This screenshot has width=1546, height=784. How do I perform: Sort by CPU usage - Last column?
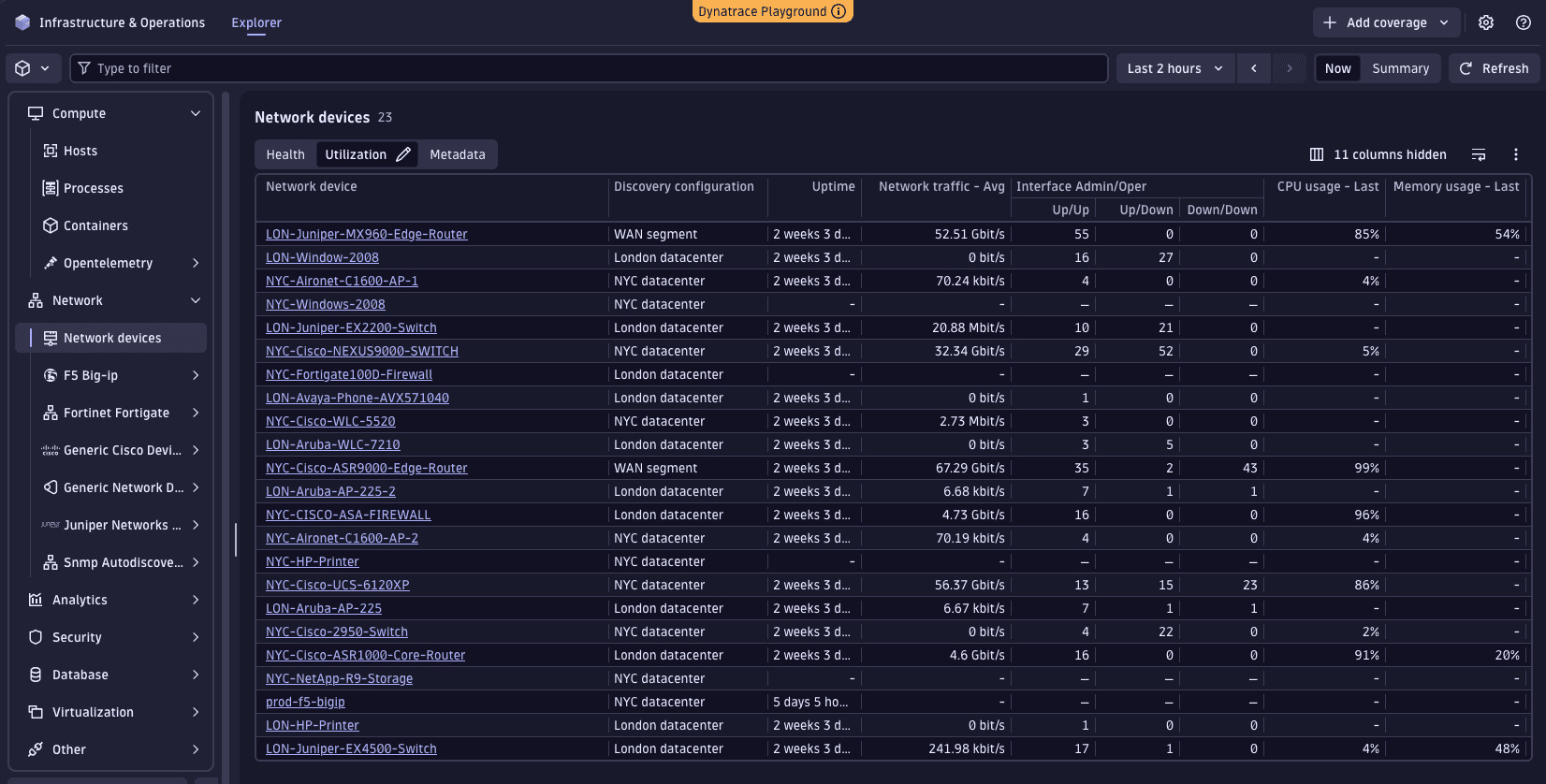[1328, 186]
